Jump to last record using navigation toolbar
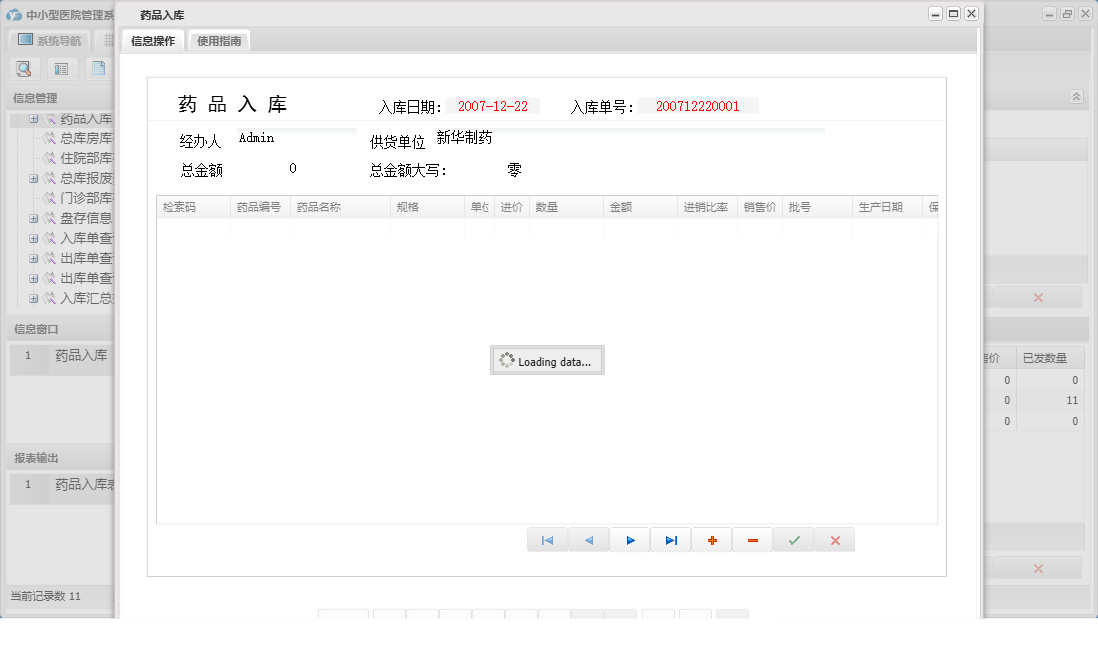 (670, 539)
